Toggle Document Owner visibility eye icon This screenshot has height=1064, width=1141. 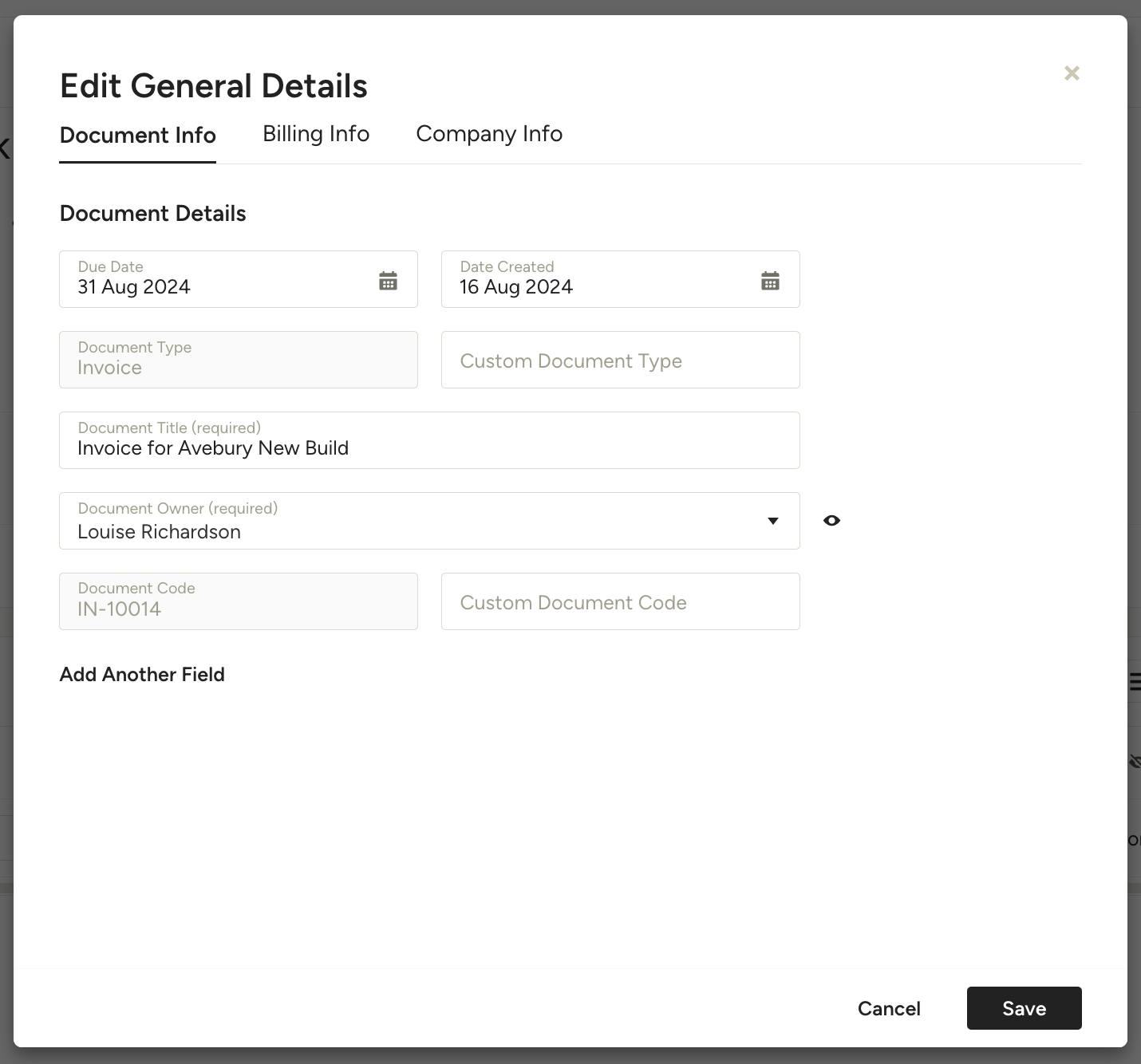coord(831,520)
